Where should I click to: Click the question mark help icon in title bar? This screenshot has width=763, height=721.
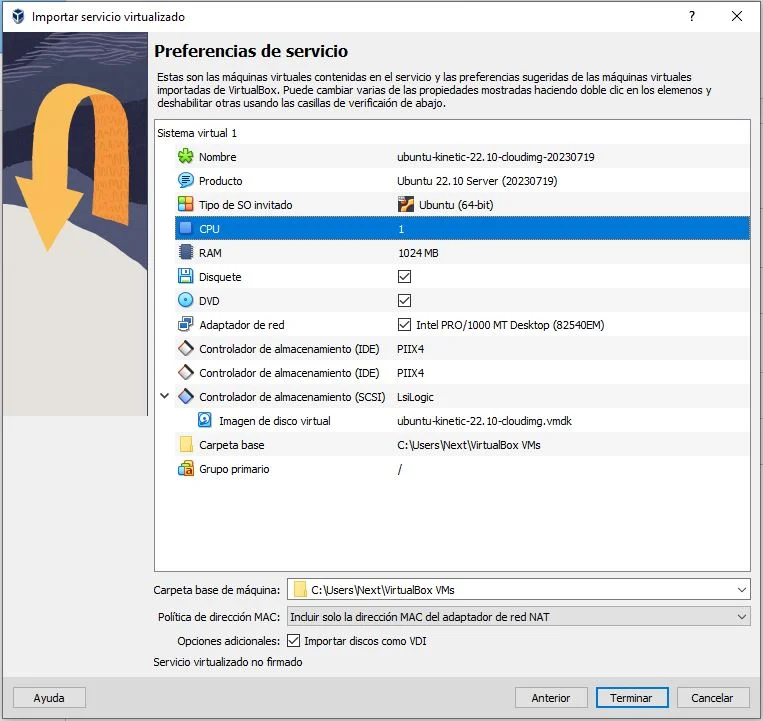[x=691, y=16]
